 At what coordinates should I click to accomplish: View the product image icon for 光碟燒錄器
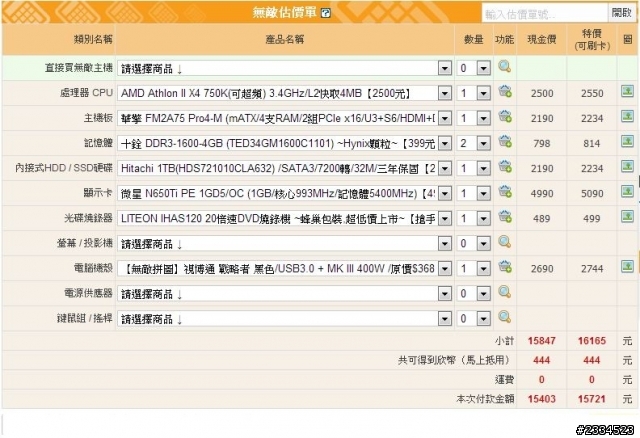(627, 217)
